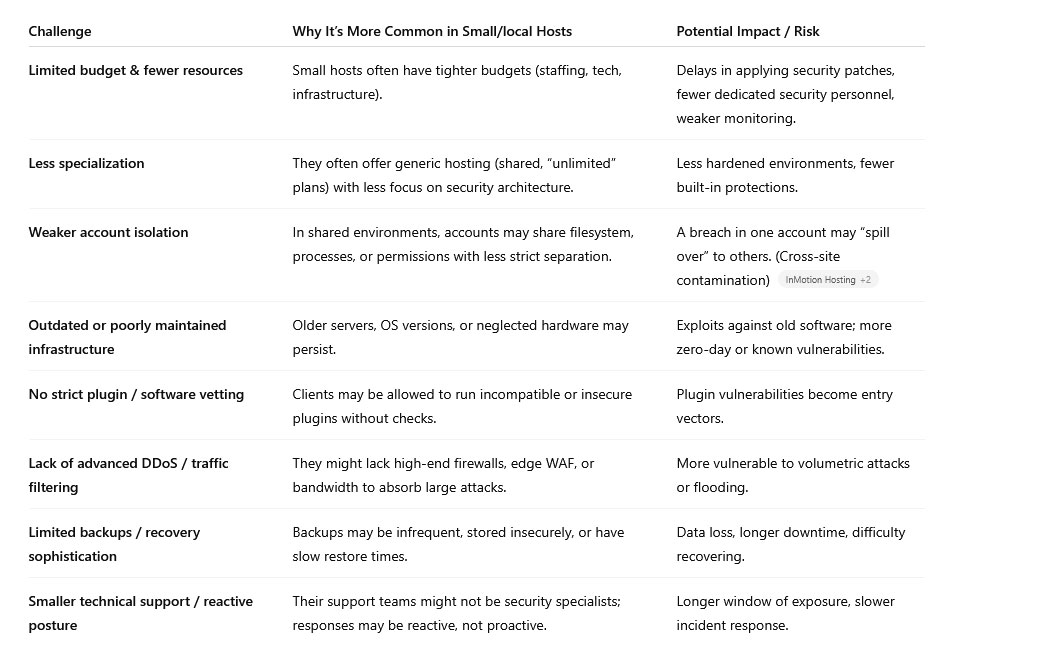This screenshot has width=1063, height=659.
Task: Click the Exploits against old software text
Action: pyautogui.click(x=784, y=337)
